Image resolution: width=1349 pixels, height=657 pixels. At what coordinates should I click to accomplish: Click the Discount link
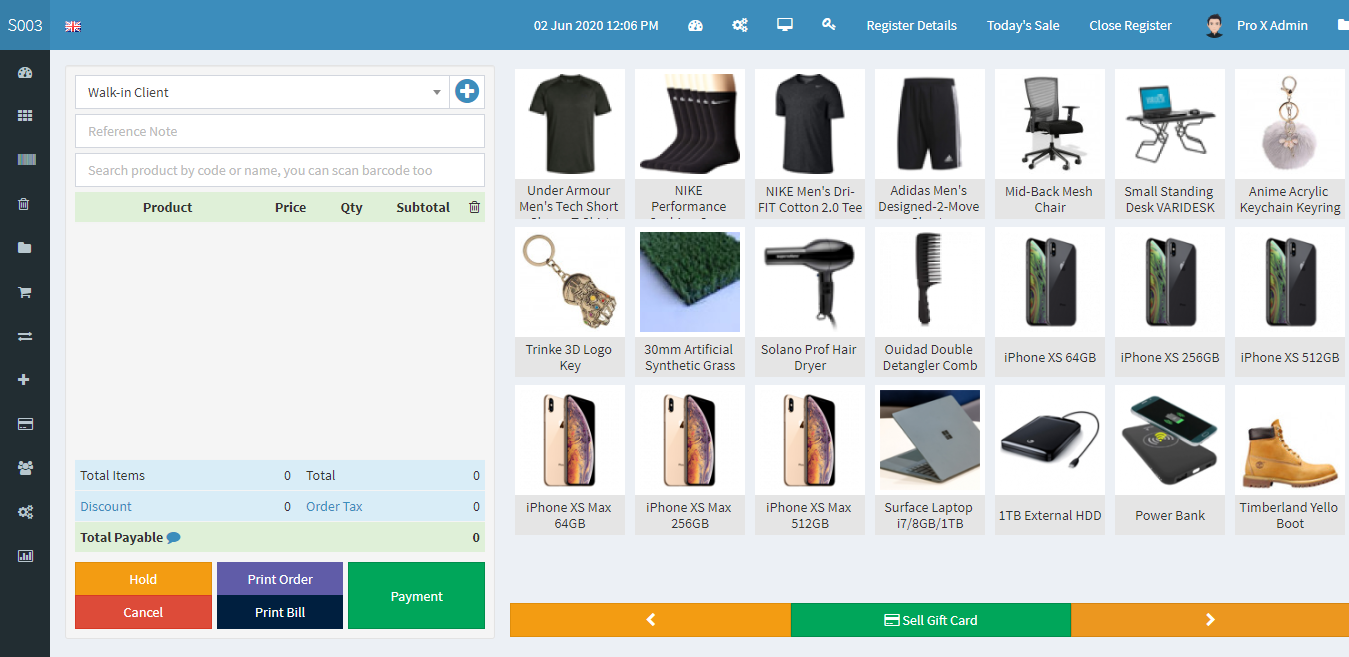point(106,506)
